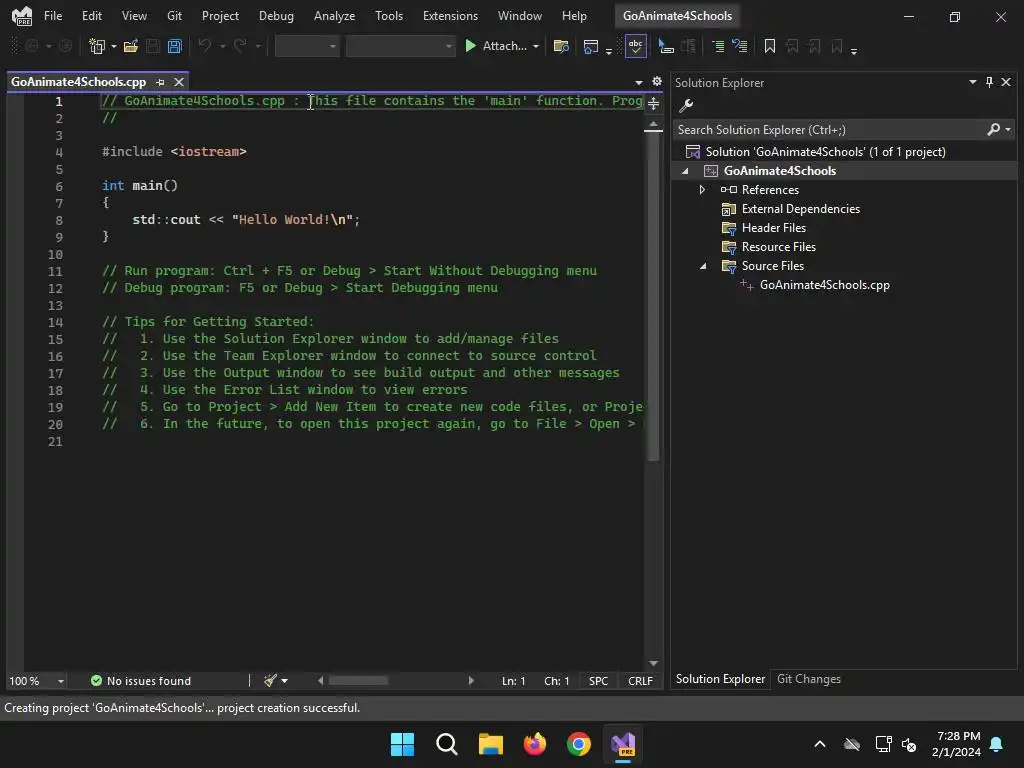The height and width of the screenshot is (768, 1024).
Task: Open the Attach button dropdown arrow
Action: tap(536, 46)
